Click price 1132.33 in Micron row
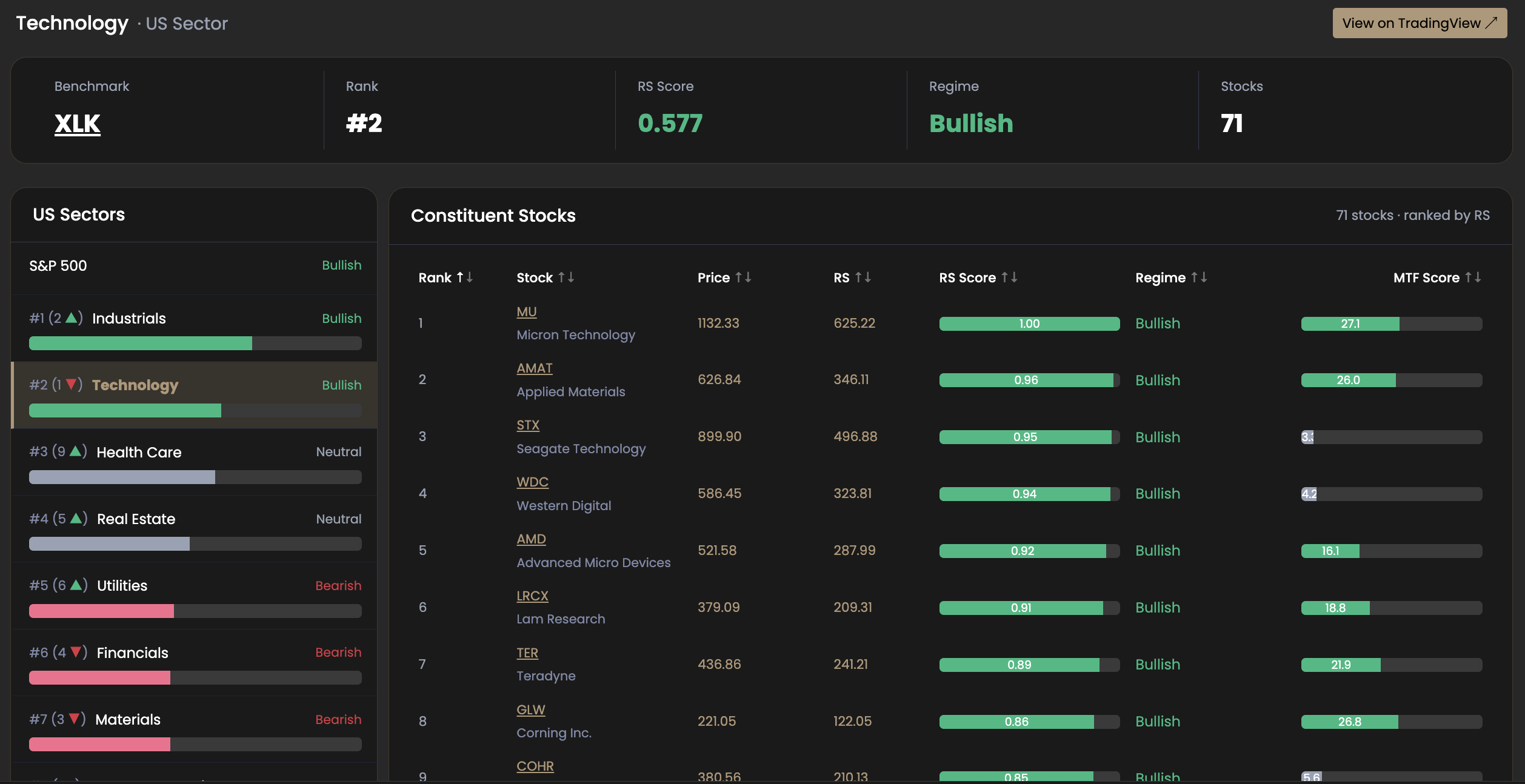Viewport: 1525px width, 784px height. pyautogui.click(x=718, y=323)
